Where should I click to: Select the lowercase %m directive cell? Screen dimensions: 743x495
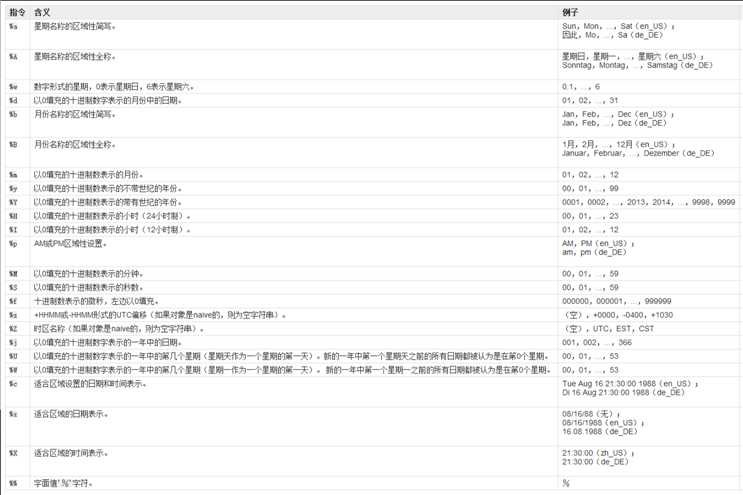coord(13,175)
